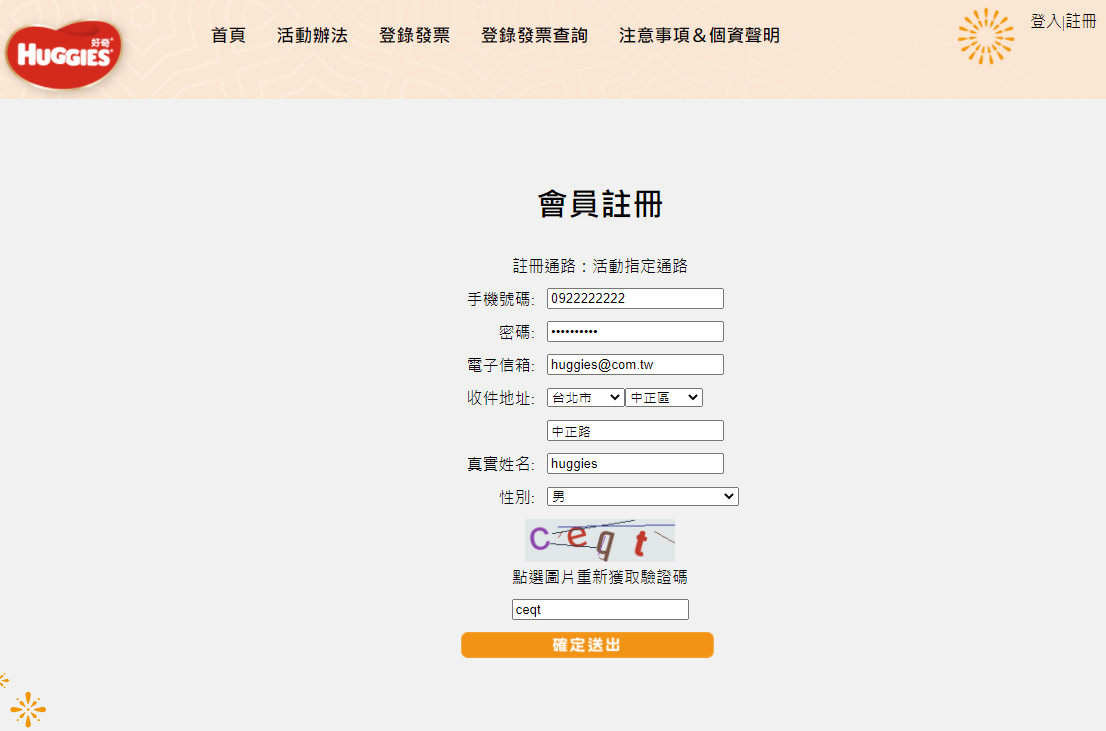Click the captcha code input field
Viewport: 1106px width, 731px height.
click(600, 610)
